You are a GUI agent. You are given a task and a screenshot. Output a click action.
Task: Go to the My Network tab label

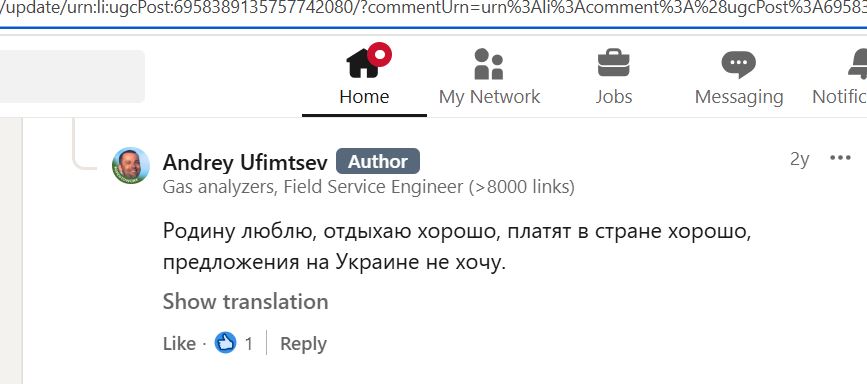(x=489, y=97)
